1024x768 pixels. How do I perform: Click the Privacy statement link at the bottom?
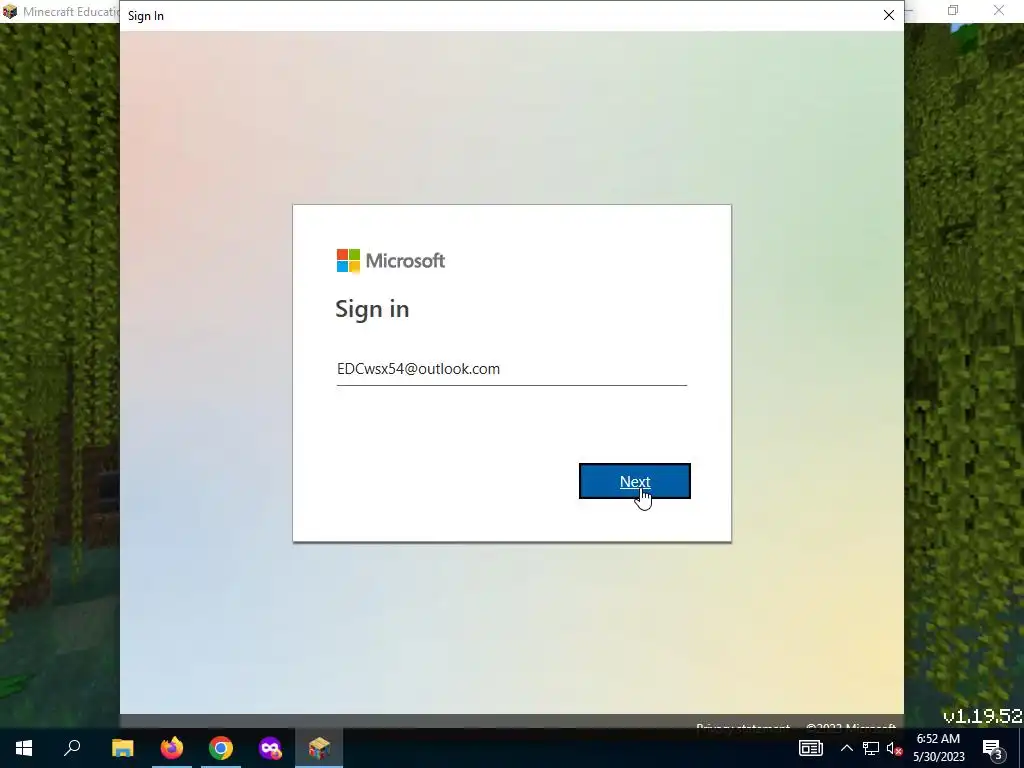(x=743, y=727)
